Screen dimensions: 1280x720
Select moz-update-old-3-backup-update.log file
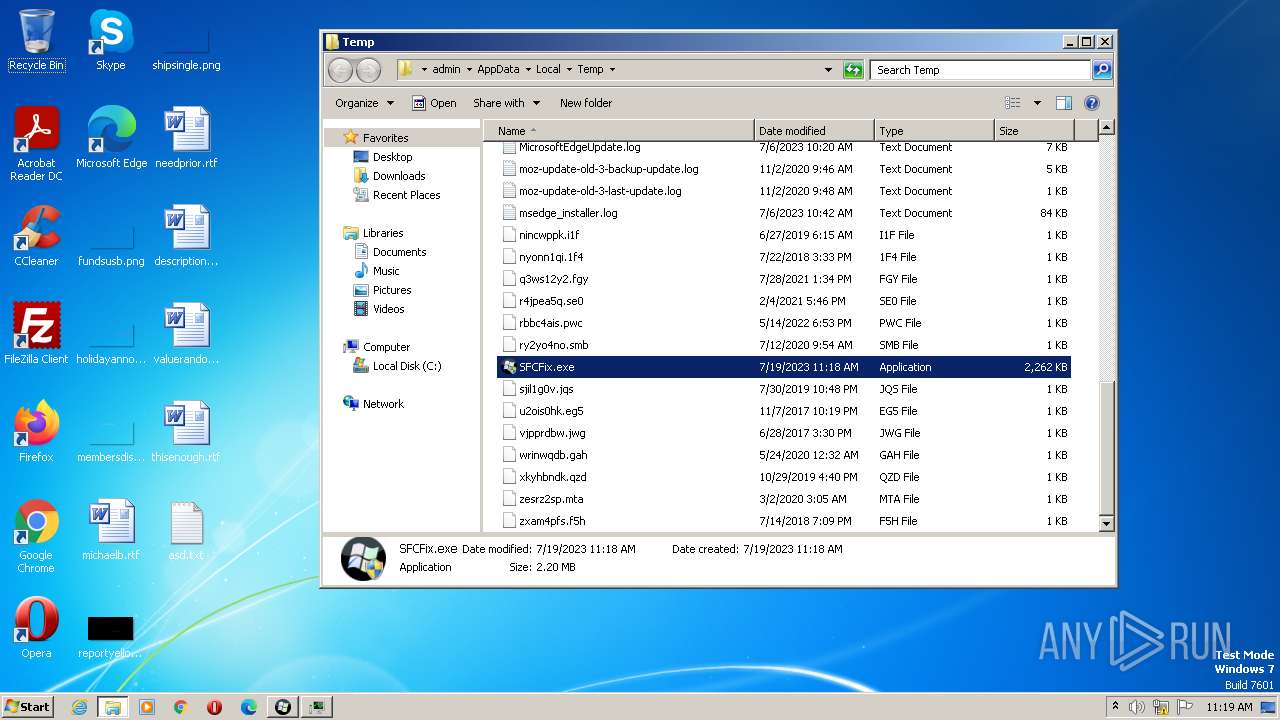point(783,169)
